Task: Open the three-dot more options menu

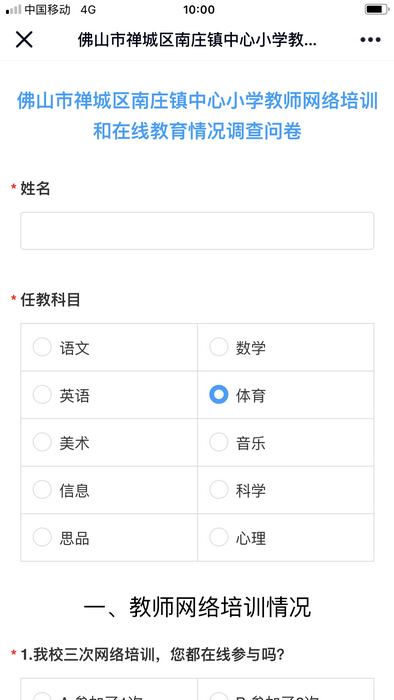Action: (370, 40)
